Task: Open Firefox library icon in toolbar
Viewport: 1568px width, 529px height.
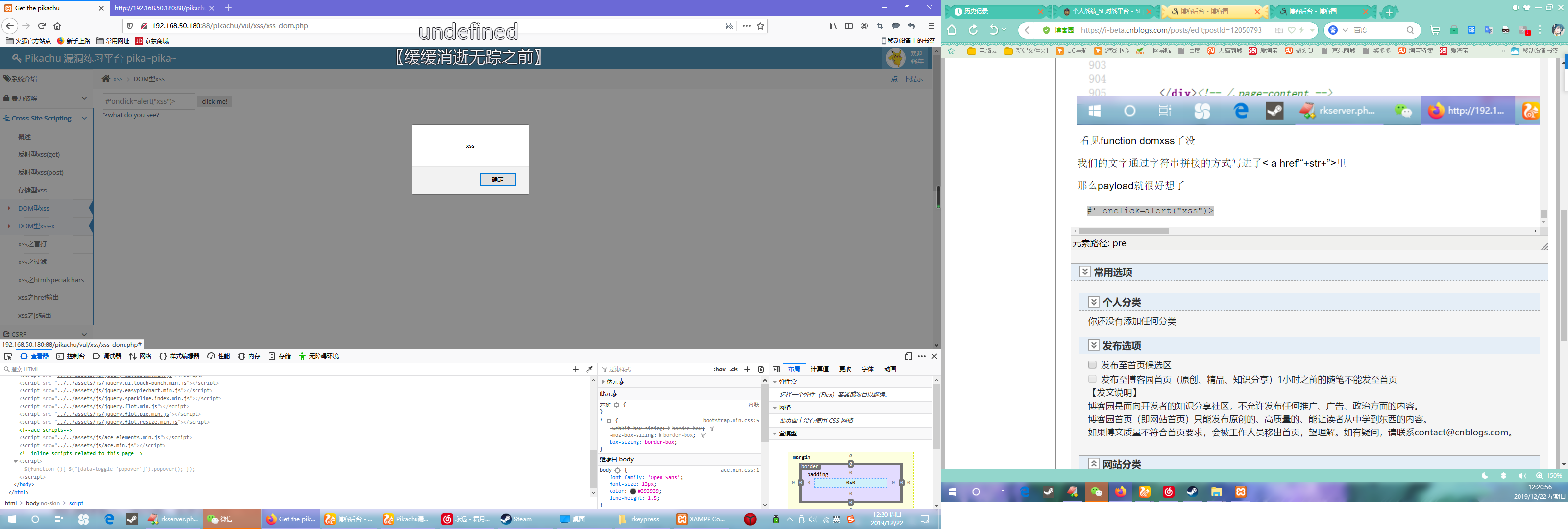Action: click(x=833, y=25)
